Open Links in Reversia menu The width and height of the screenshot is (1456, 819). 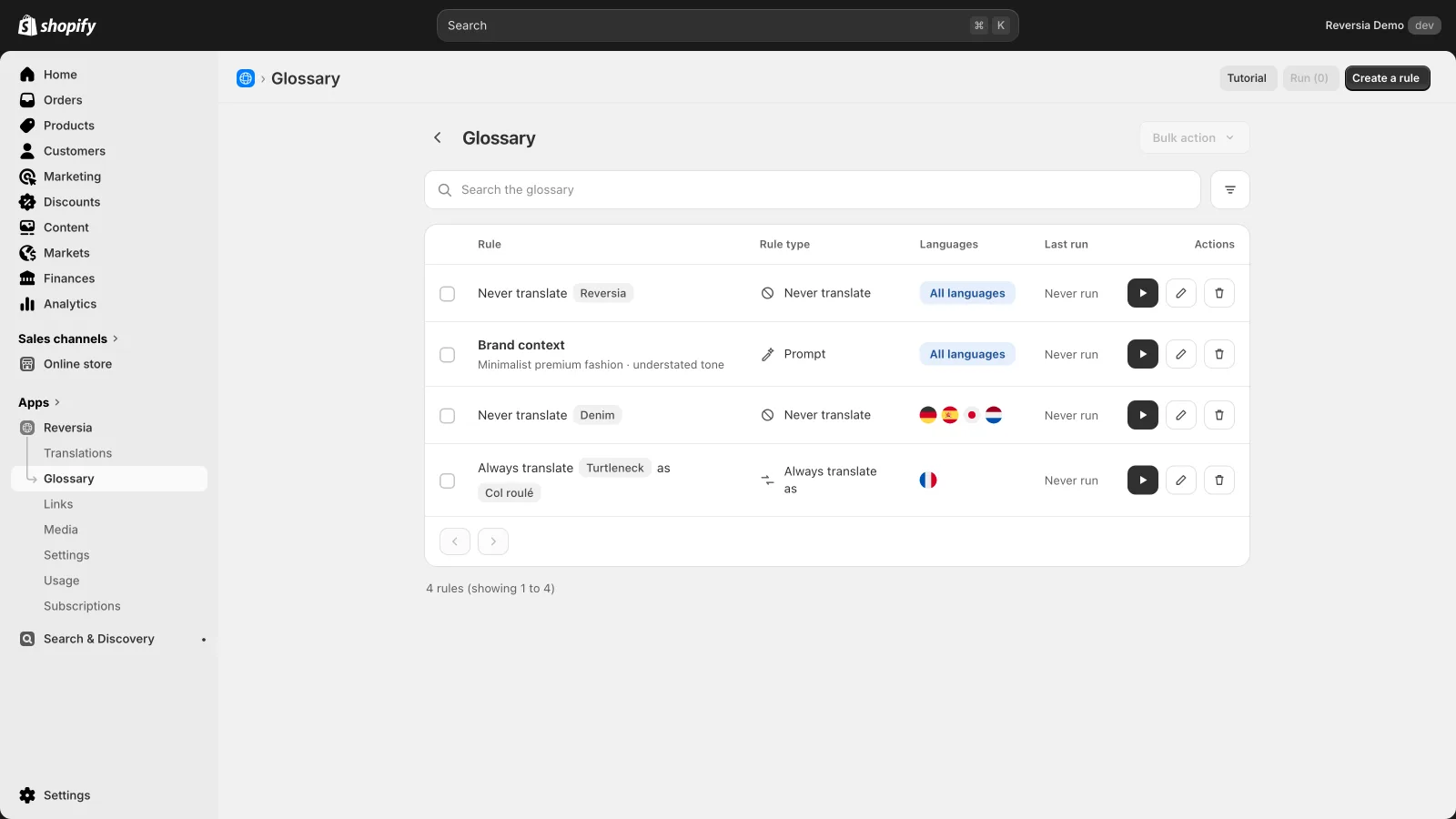tap(58, 504)
